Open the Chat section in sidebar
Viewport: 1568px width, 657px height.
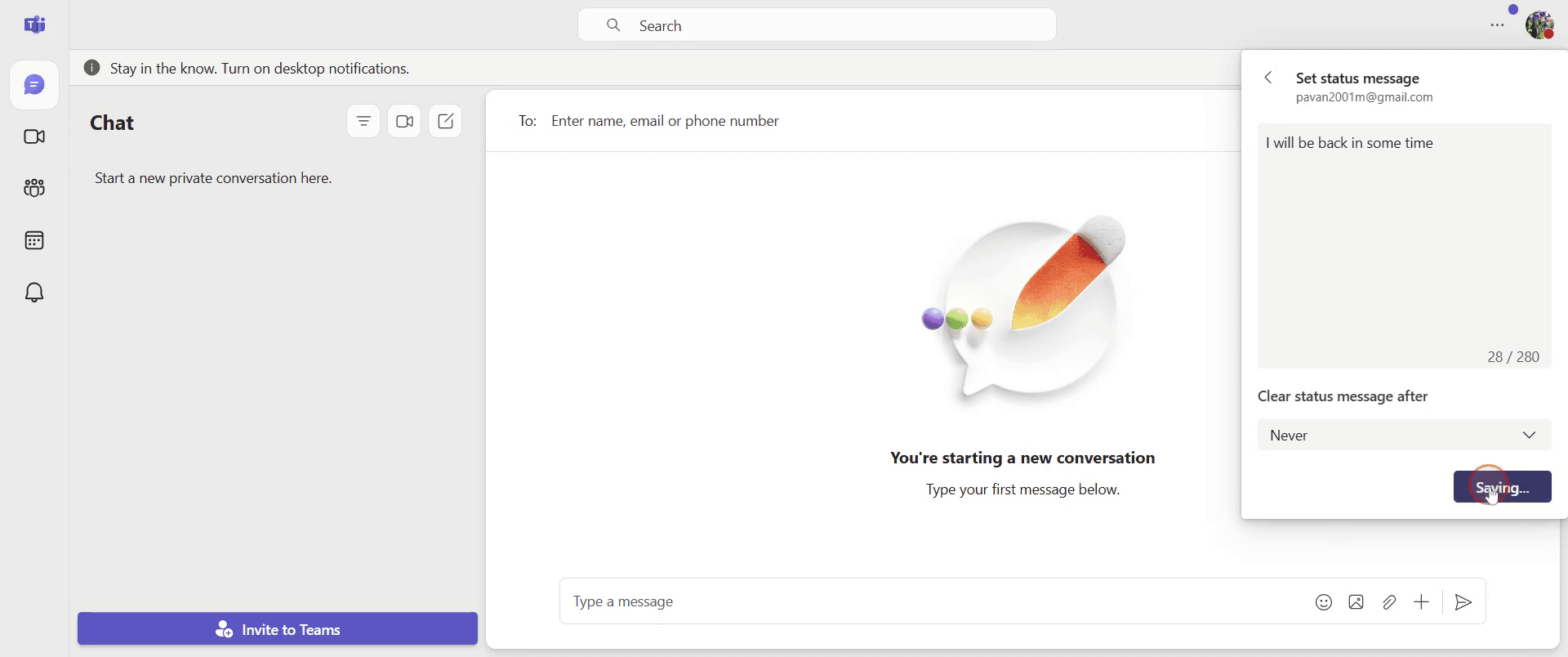pos(34,85)
